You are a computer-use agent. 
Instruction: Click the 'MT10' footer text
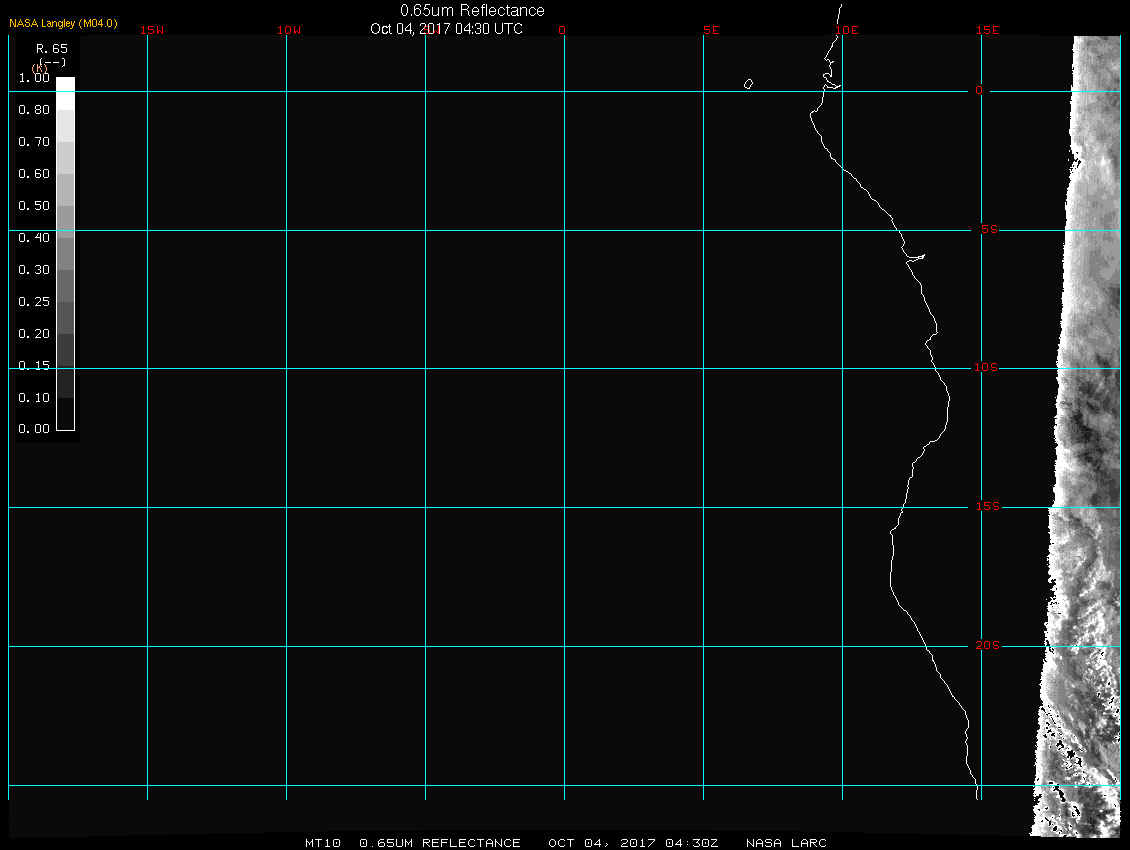point(323,843)
